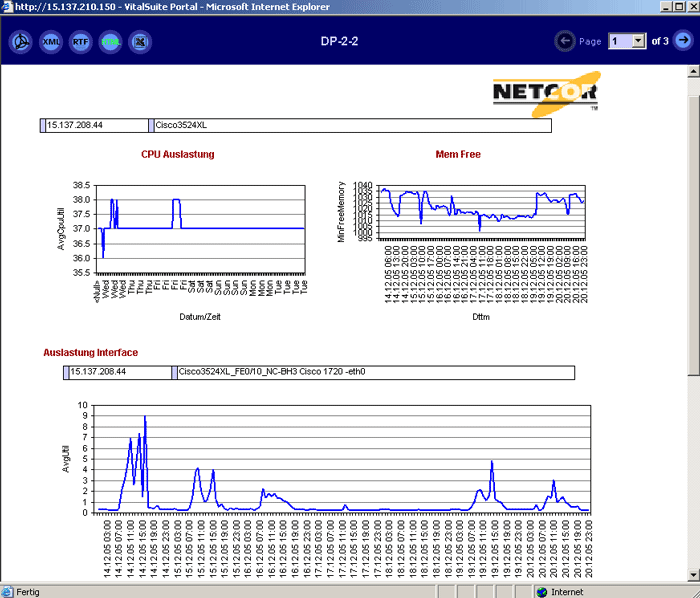The image size is (700, 598).
Task: Export report with the PDF icon
Action: coord(21,42)
